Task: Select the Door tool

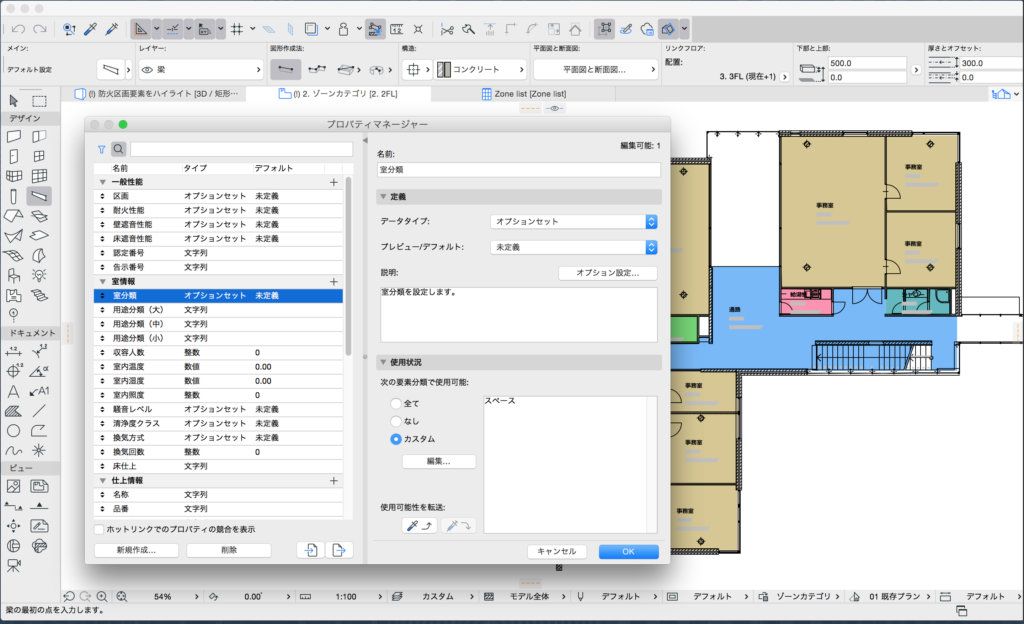Action: (x=14, y=156)
